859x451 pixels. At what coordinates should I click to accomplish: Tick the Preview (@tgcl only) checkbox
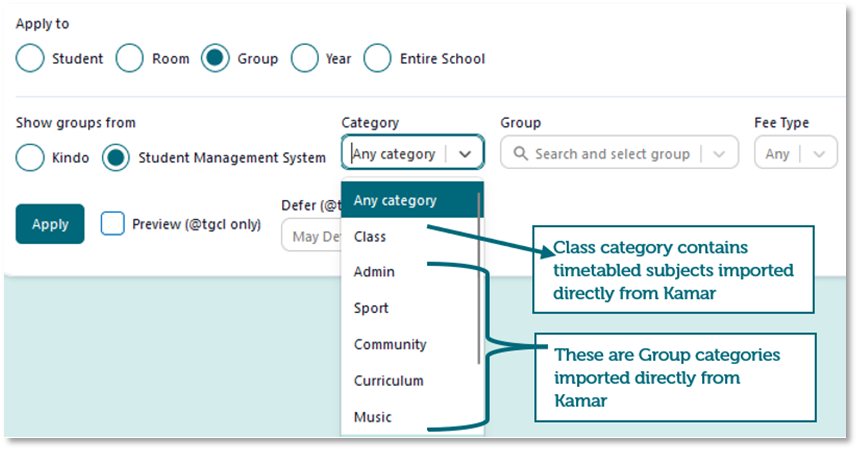(112, 224)
